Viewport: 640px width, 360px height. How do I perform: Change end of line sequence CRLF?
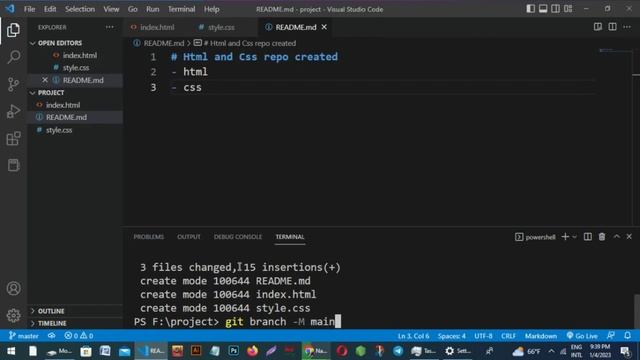(x=508, y=336)
